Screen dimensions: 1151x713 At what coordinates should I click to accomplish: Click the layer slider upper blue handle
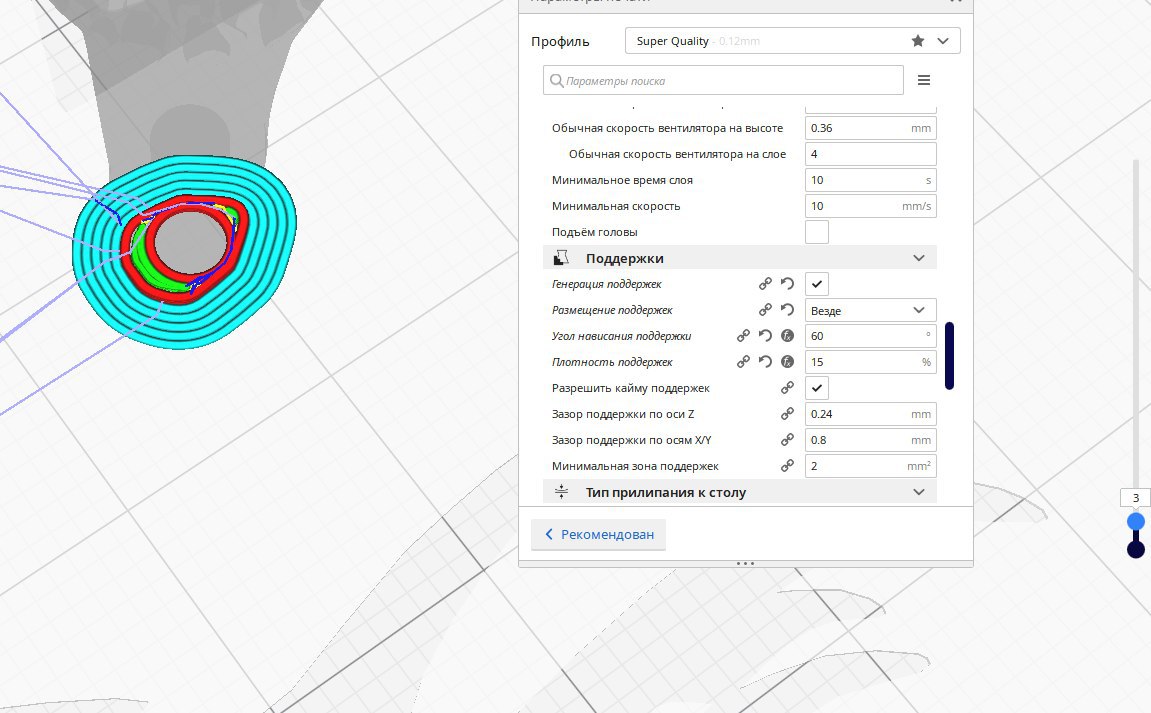1136,521
